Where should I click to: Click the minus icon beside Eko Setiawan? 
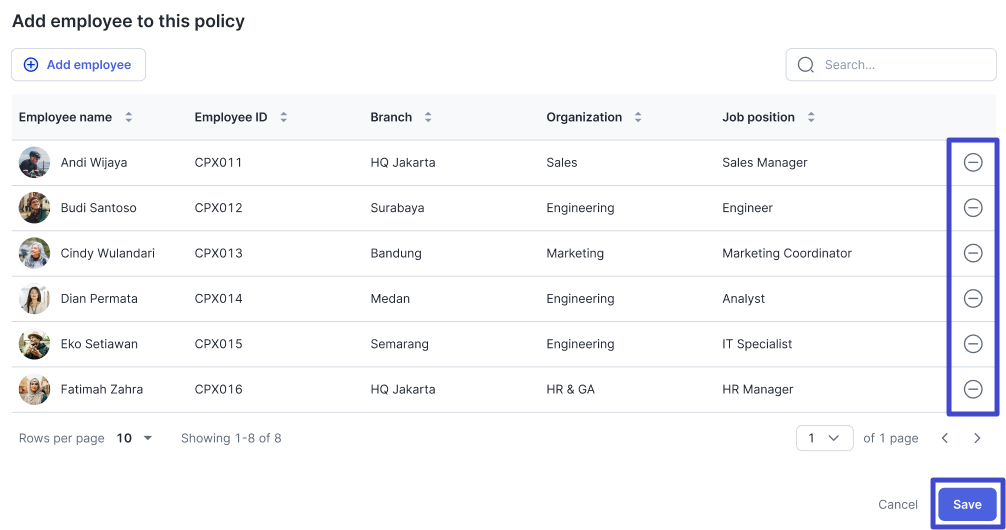pos(973,344)
